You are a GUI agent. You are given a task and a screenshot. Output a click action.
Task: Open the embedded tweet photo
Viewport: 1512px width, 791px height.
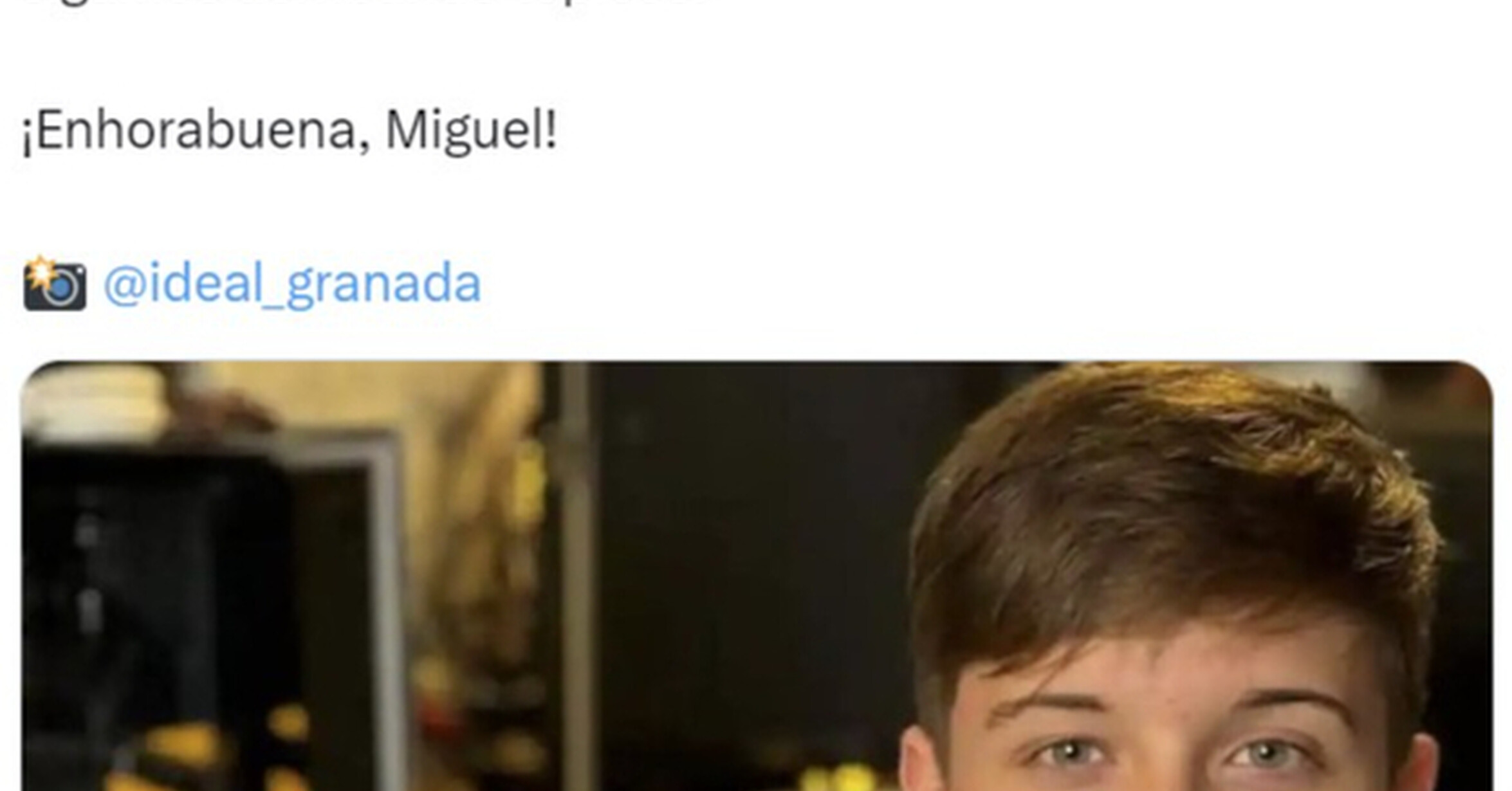(757, 576)
